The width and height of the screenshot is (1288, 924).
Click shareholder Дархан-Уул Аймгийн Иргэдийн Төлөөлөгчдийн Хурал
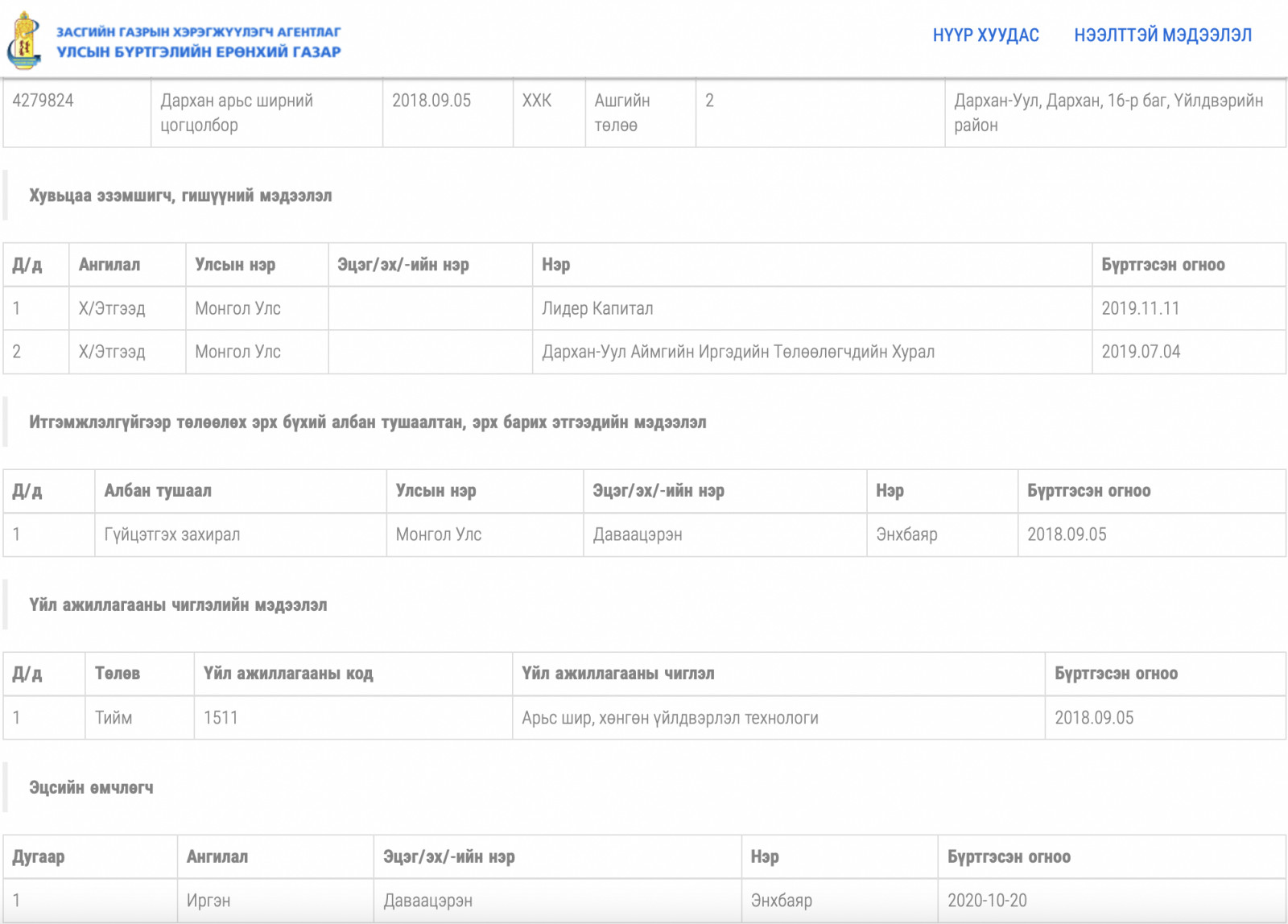(738, 352)
